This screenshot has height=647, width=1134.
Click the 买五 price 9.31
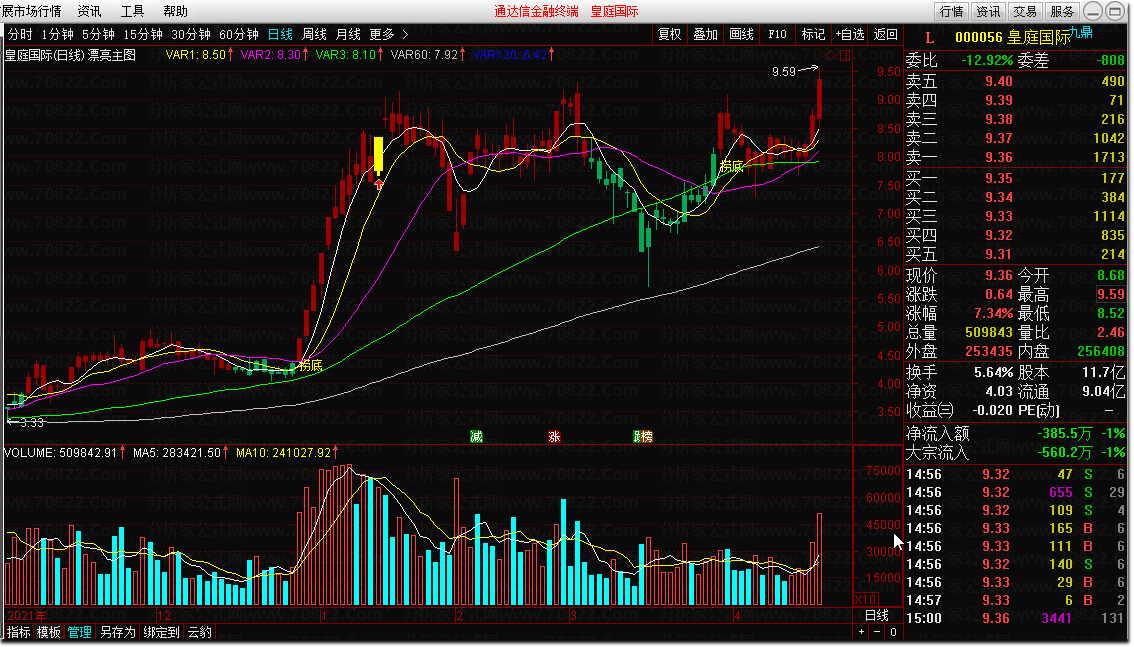(998, 254)
